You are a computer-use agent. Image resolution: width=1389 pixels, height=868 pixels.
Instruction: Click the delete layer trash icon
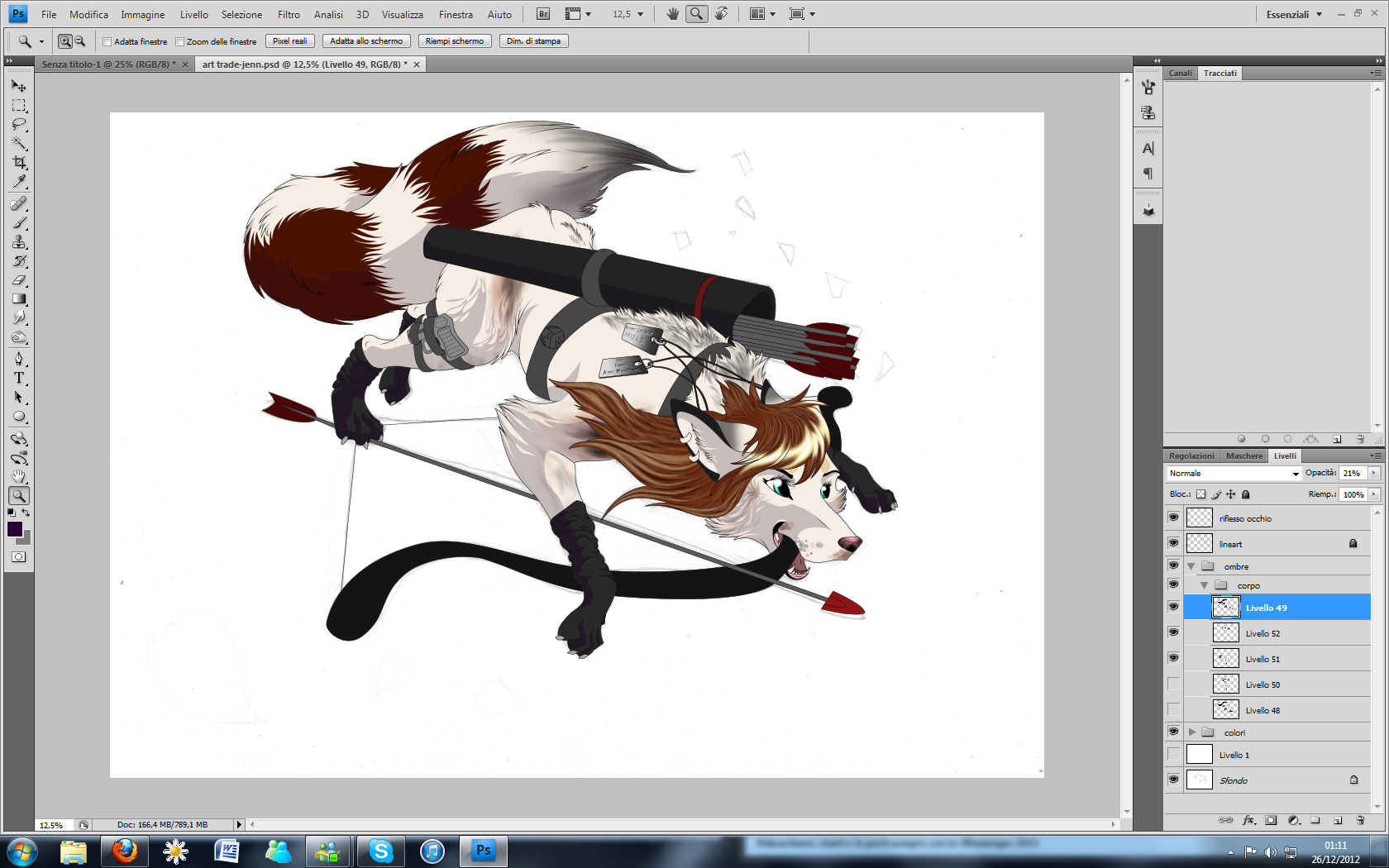coord(1360,821)
